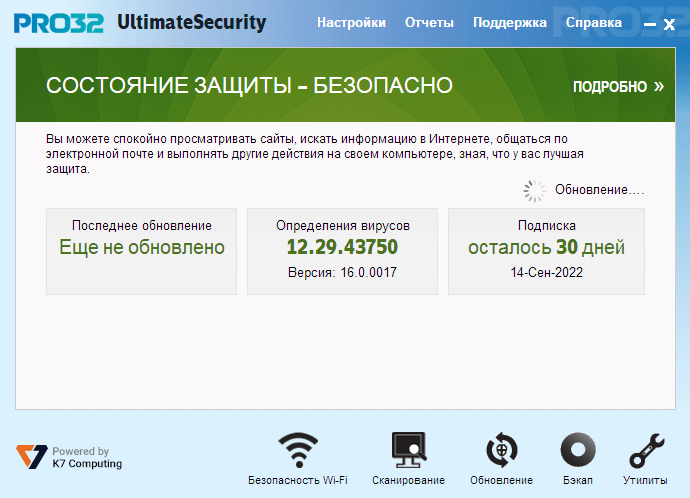
Task: Click the Подписка subscription card
Action: tap(546, 251)
